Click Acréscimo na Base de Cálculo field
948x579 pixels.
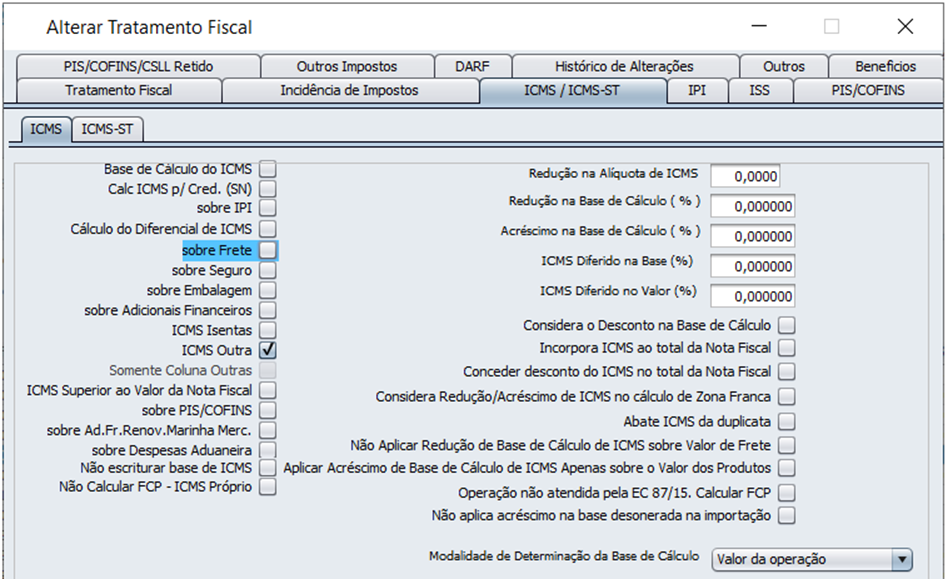click(753, 236)
